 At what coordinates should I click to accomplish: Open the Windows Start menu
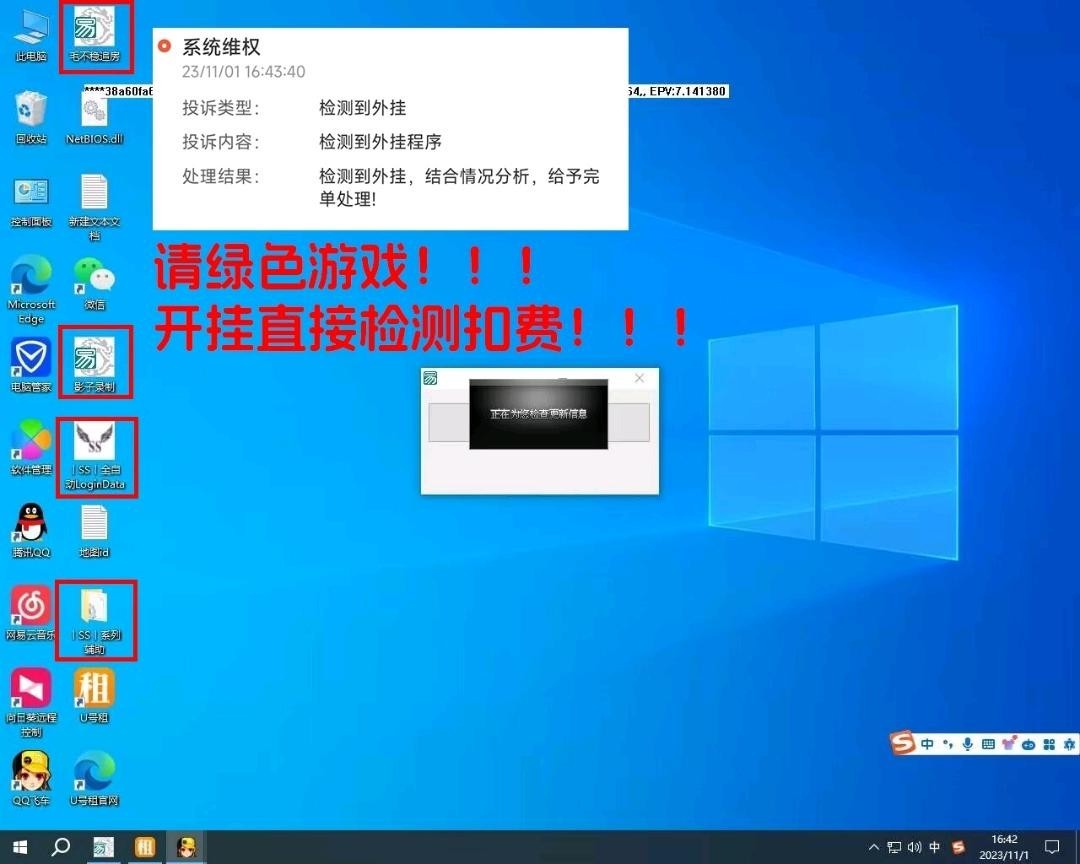[19, 847]
